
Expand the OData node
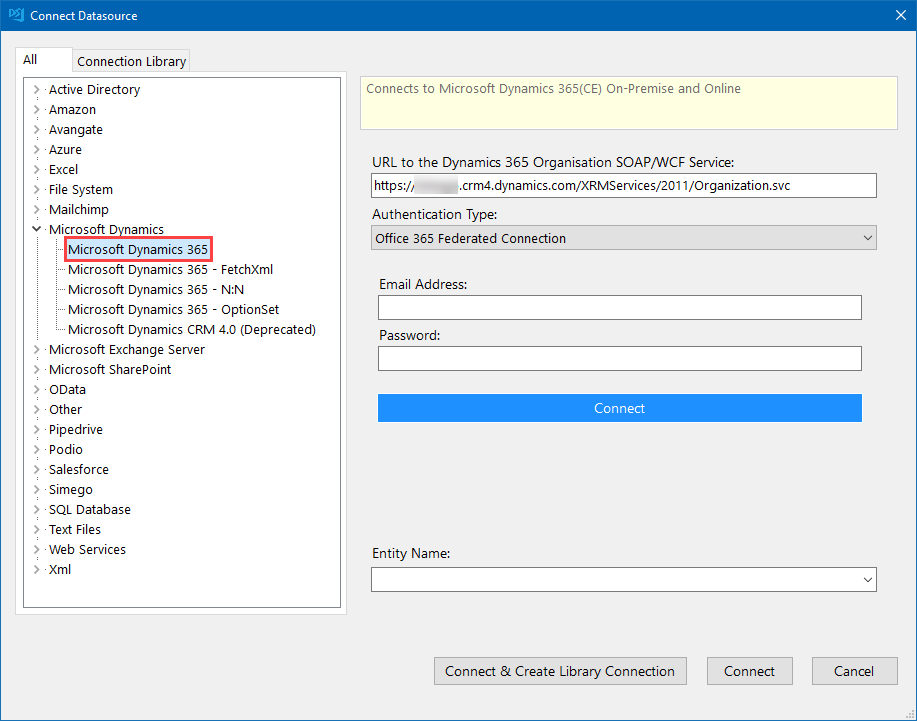click(x=36, y=389)
